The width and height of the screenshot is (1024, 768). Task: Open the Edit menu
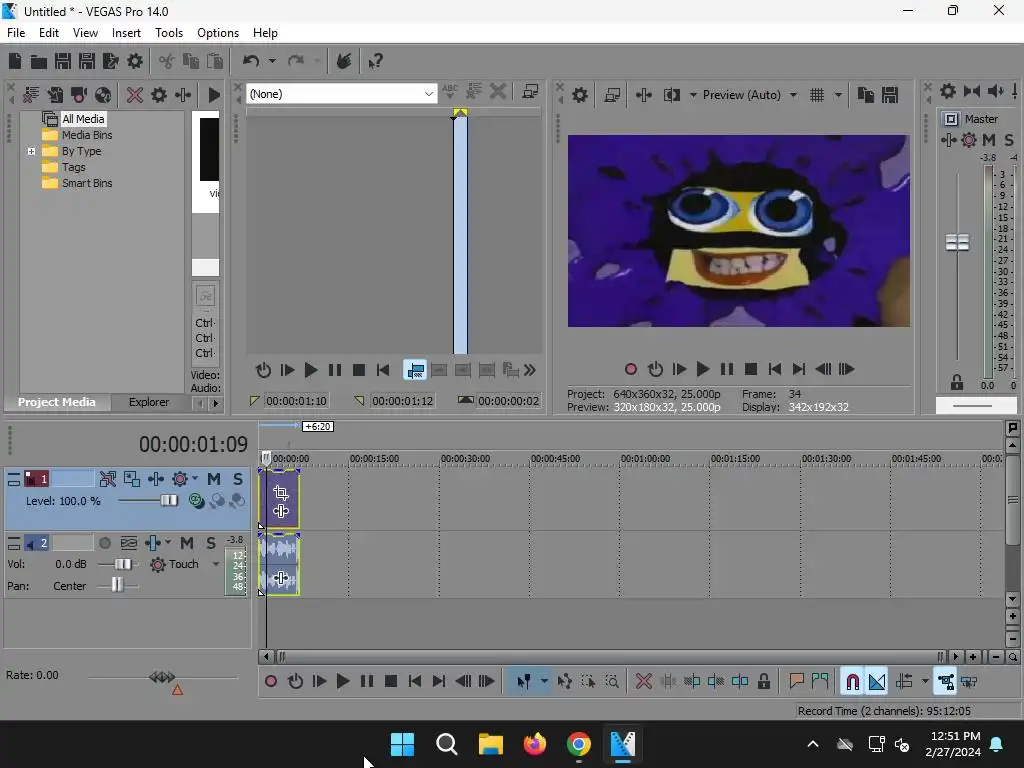pos(48,33)
